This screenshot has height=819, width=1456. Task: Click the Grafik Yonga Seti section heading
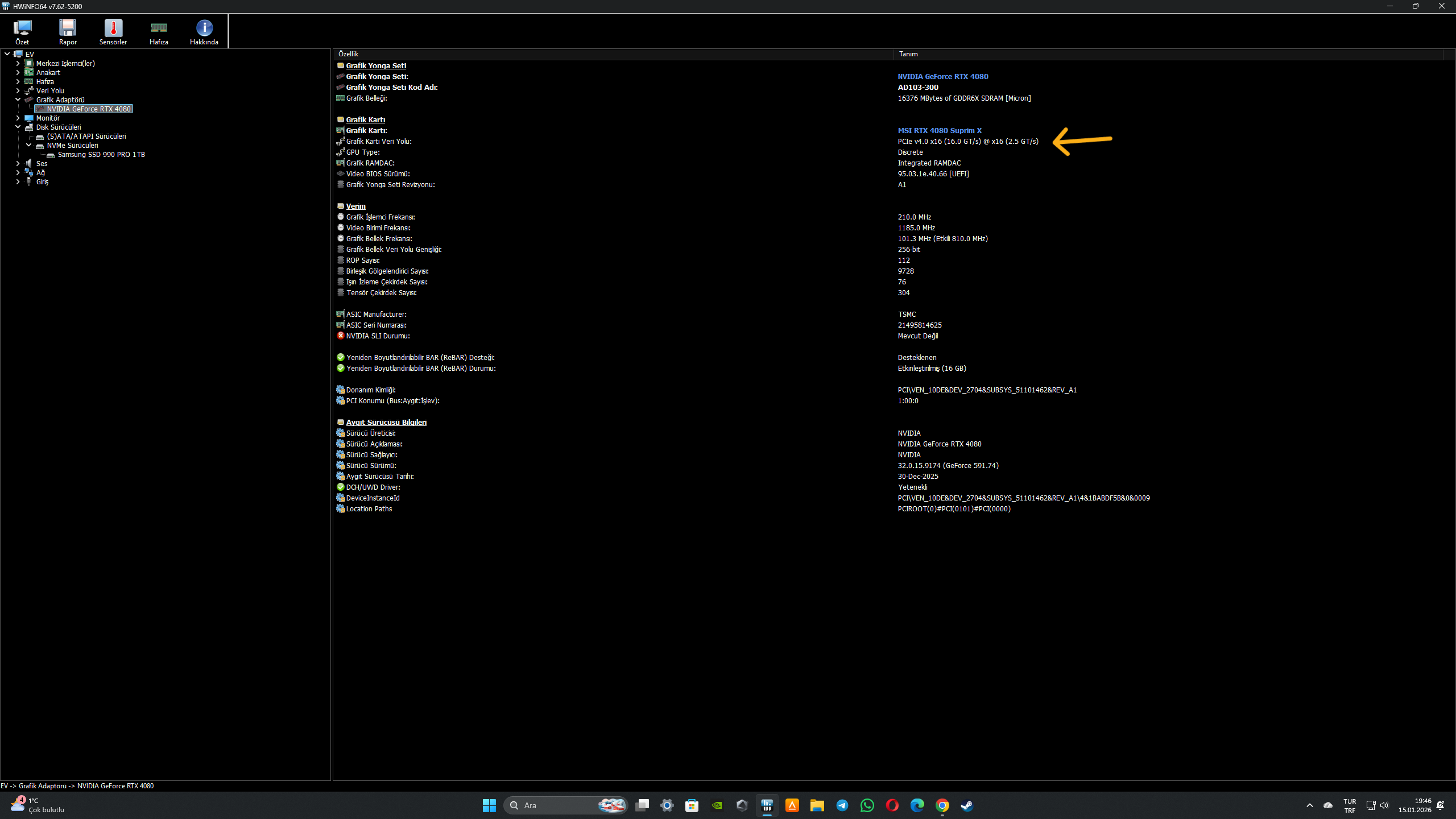coord(376,65)
